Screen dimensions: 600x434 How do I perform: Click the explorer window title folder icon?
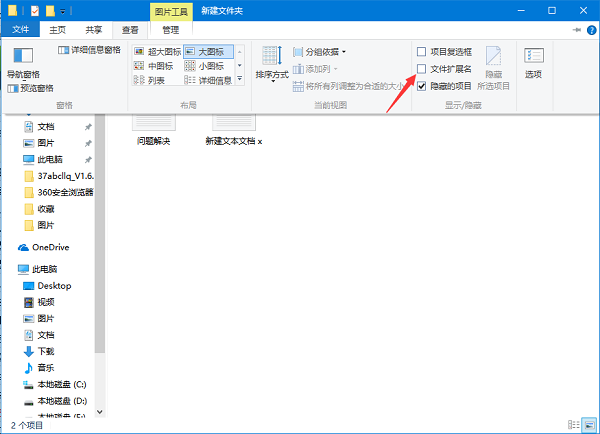click(13, 11)
